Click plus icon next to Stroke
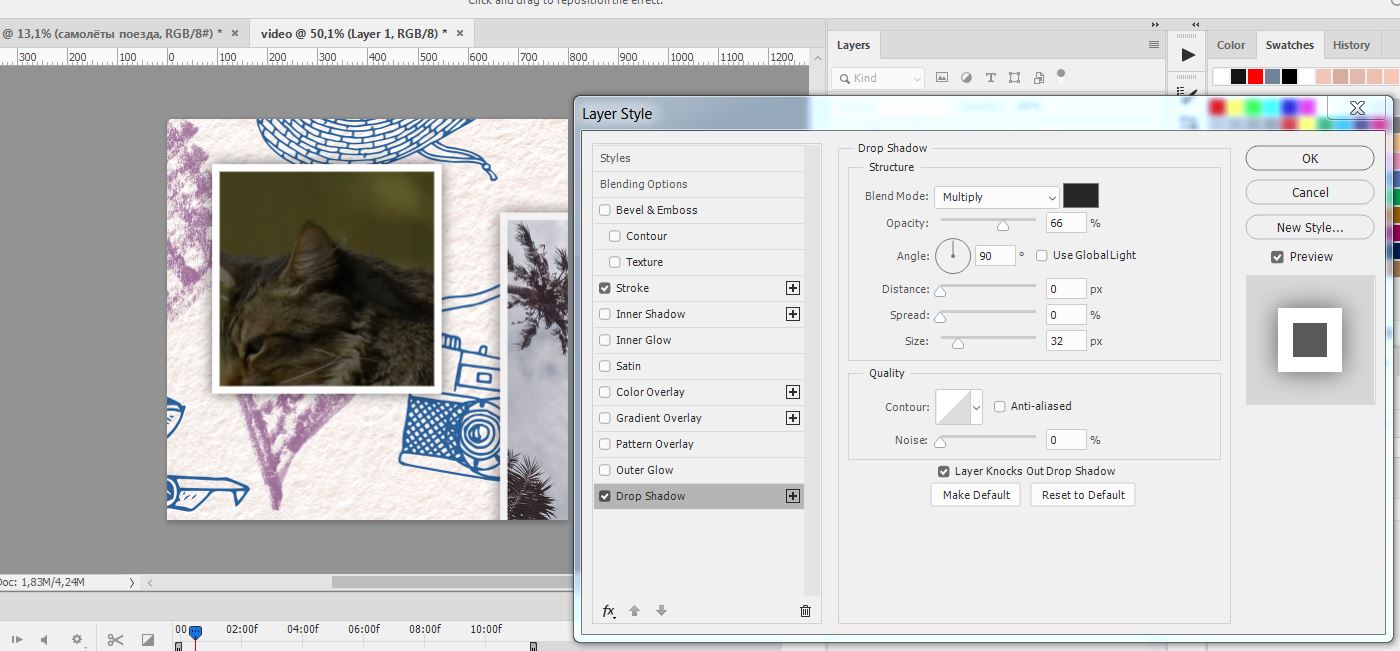Screen dimensions: 1400x651 [793, 288]
